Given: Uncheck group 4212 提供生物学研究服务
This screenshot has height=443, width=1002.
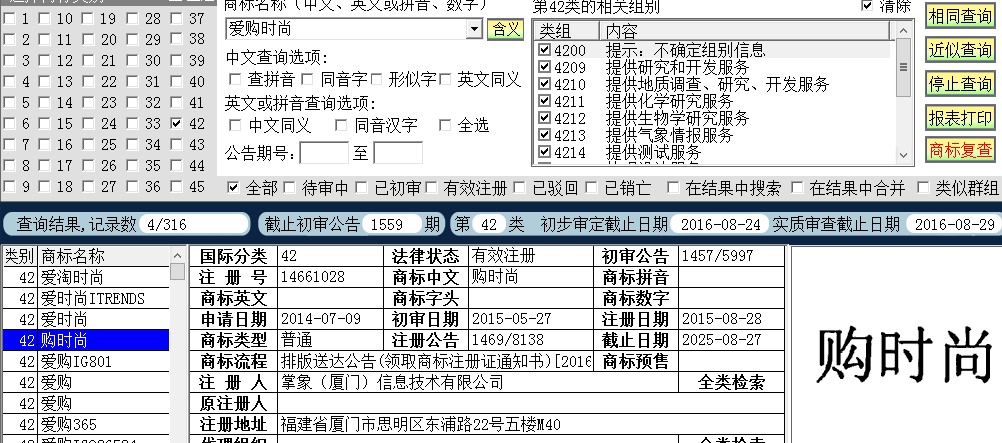Looking at the screenshot, I should coord(544,118).
